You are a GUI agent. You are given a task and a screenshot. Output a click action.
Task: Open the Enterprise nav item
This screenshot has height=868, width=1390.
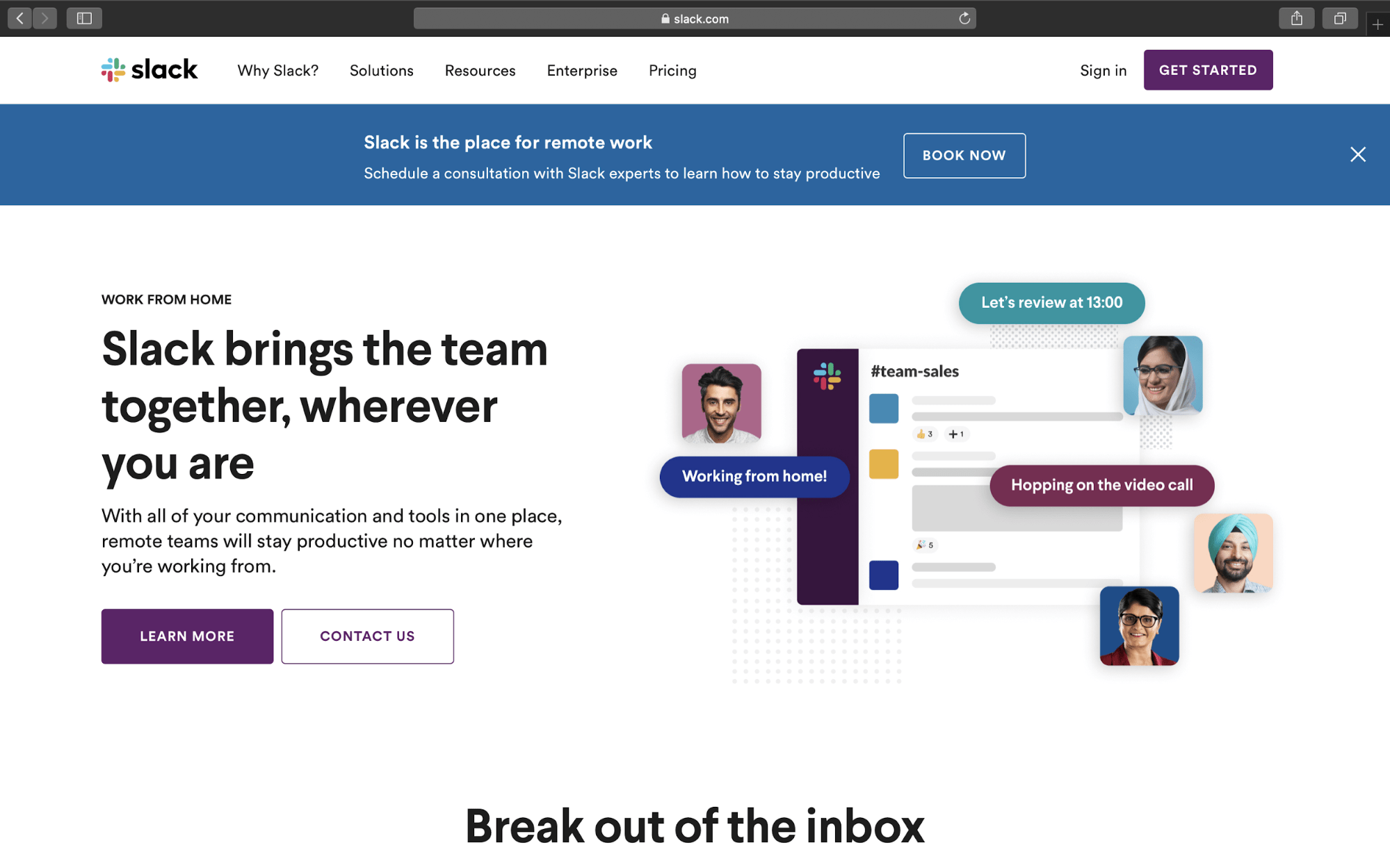[x=582, y=71]
